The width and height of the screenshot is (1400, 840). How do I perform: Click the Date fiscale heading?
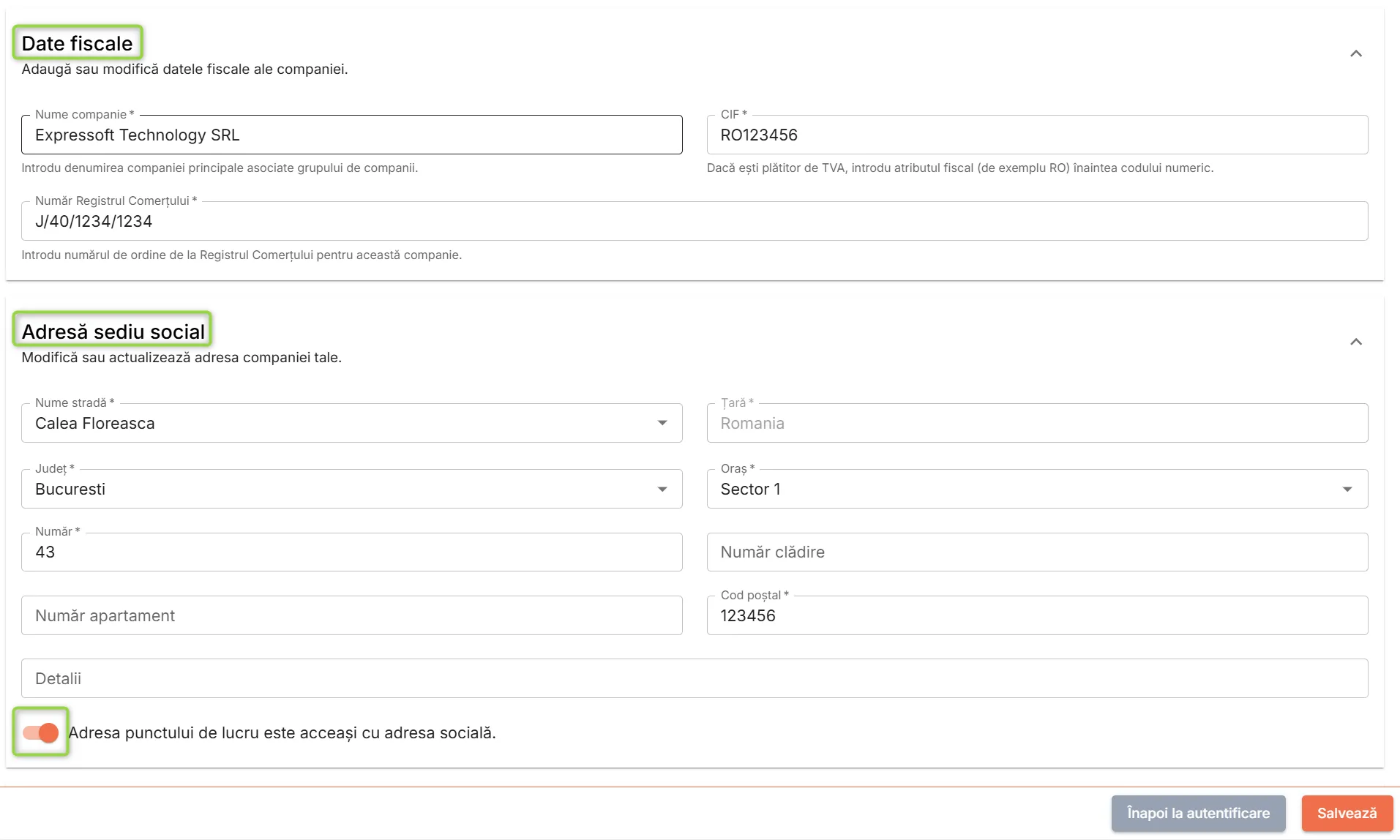point(77,43)
